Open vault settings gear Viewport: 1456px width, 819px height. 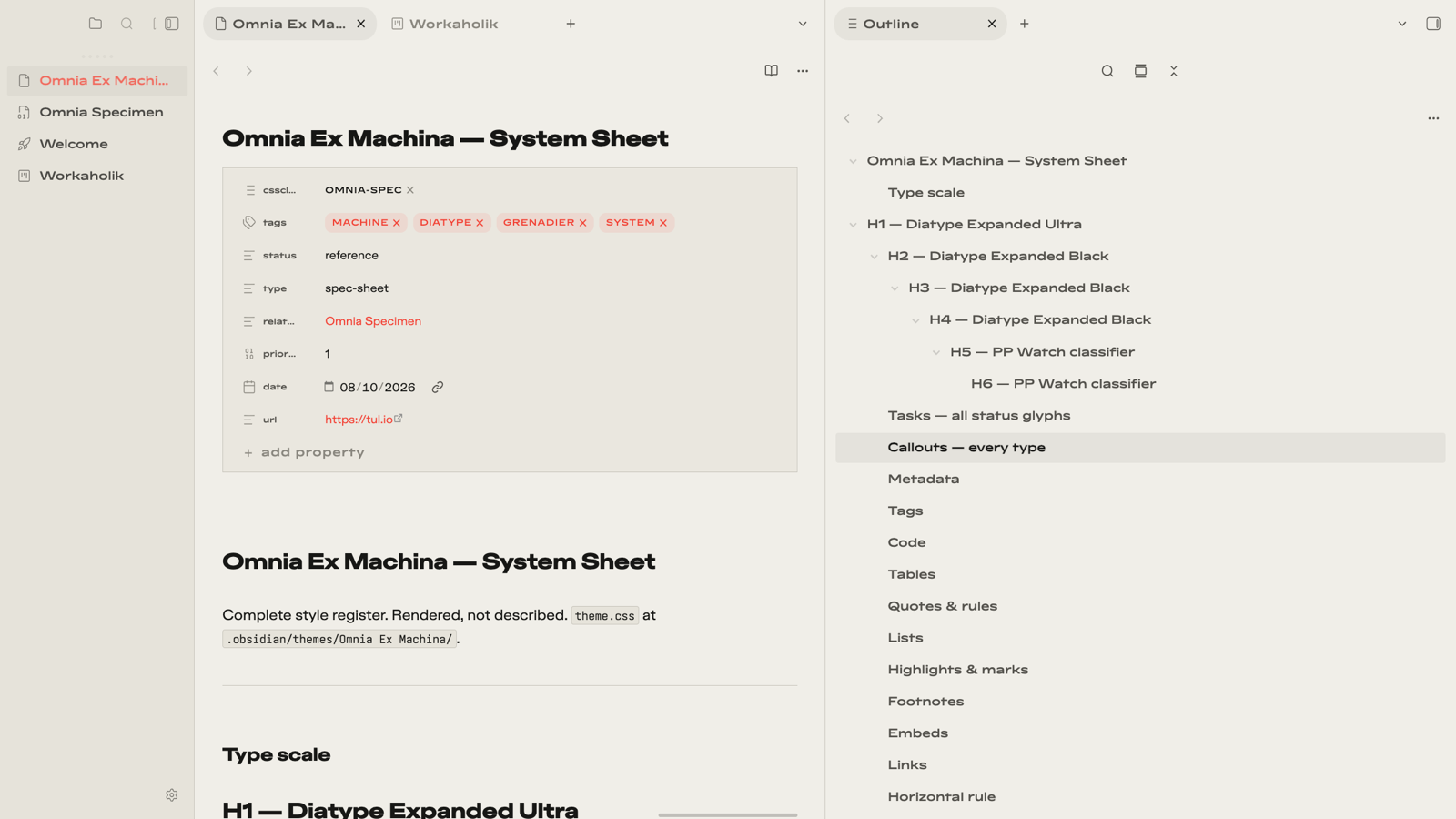[172, 794]
